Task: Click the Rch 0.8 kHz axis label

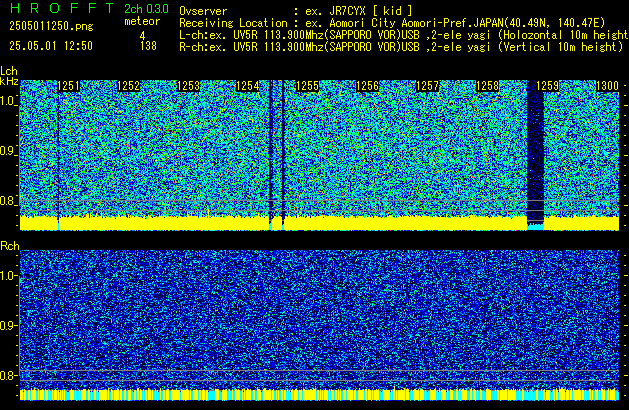Action: pos(8,375)
